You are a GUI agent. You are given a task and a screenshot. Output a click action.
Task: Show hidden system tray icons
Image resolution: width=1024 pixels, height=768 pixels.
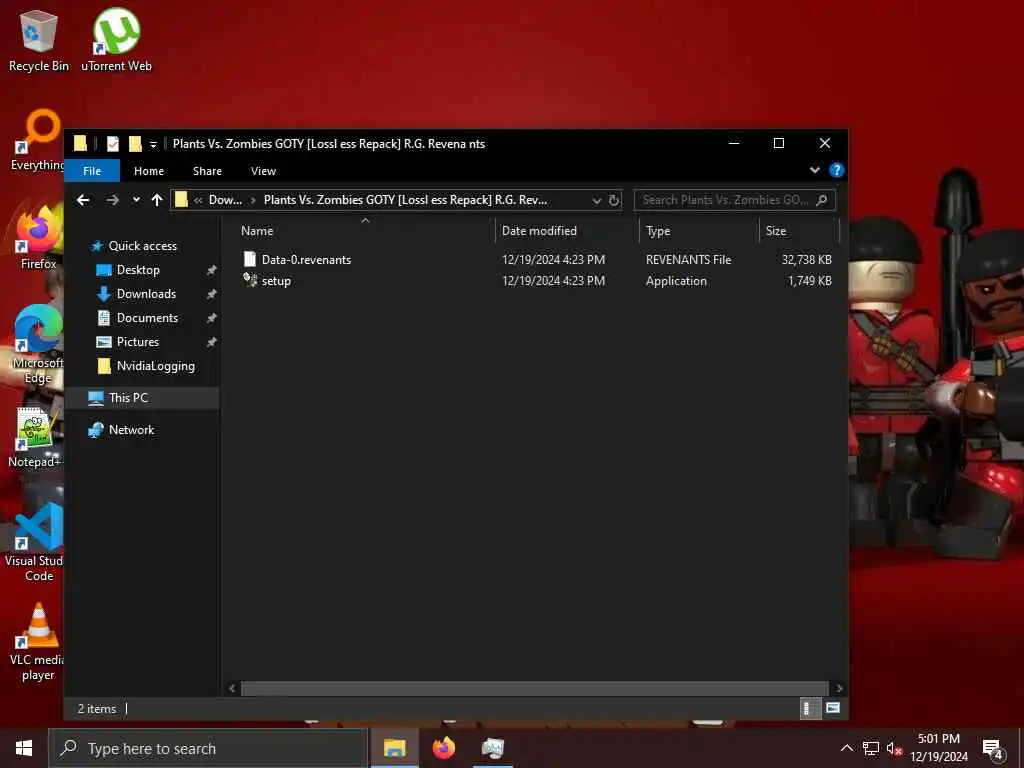coord(846,748)
